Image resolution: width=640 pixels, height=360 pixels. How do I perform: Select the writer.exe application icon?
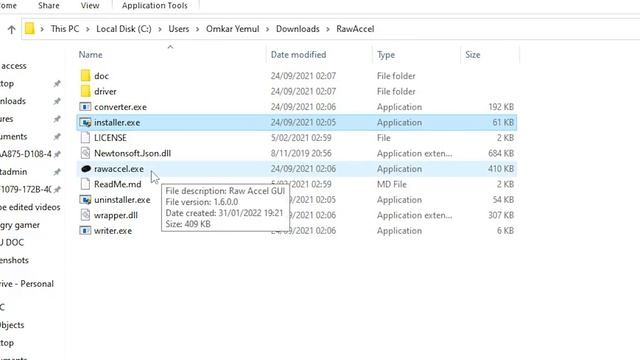coord(85,231)
